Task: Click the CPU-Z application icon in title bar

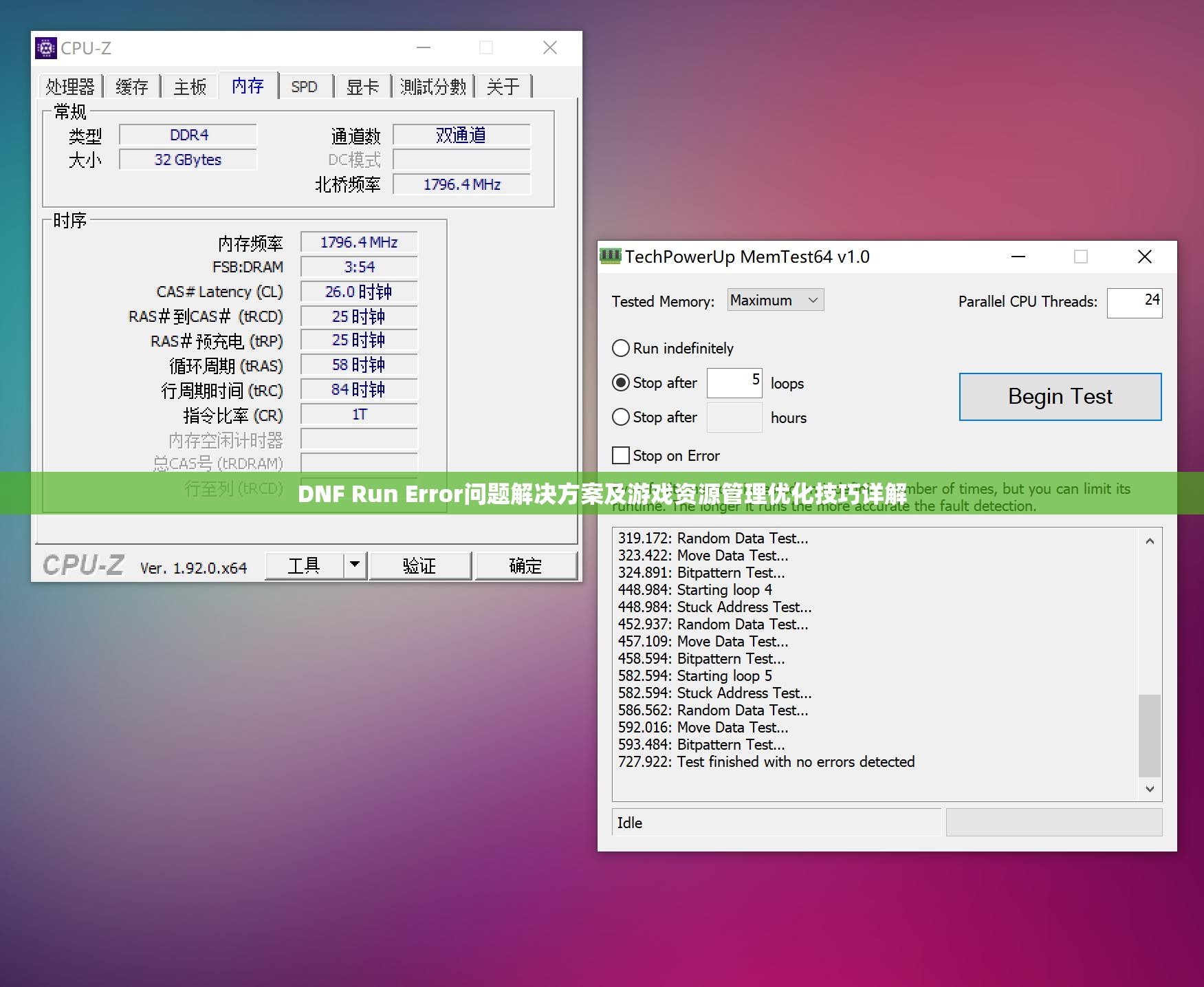Action: tap(45, 48)
